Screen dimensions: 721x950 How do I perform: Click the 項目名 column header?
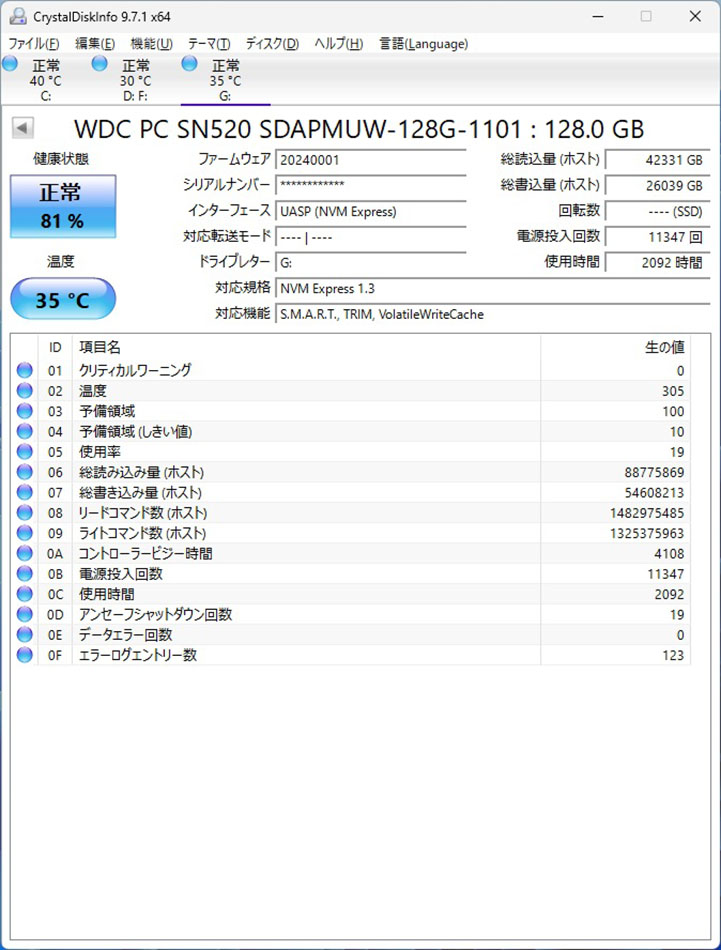(100, 347)
